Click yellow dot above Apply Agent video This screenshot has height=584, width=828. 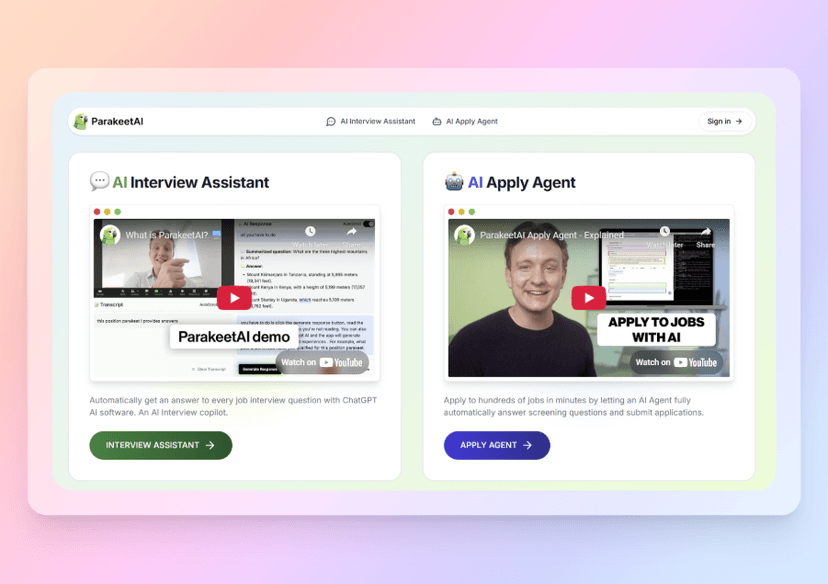click(462, 212)
